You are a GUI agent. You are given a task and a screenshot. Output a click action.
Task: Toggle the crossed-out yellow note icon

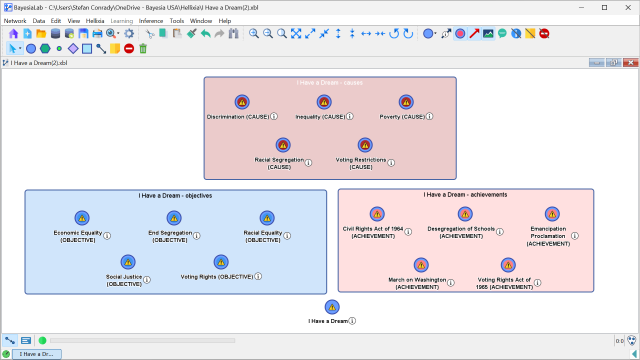(x=530, y=34)
